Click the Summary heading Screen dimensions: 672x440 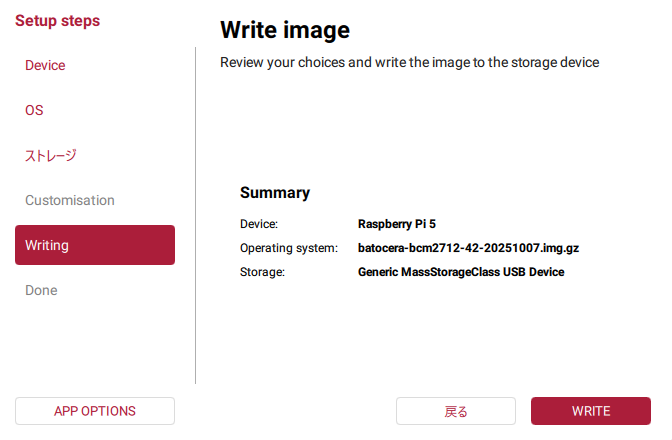[275, 192]
